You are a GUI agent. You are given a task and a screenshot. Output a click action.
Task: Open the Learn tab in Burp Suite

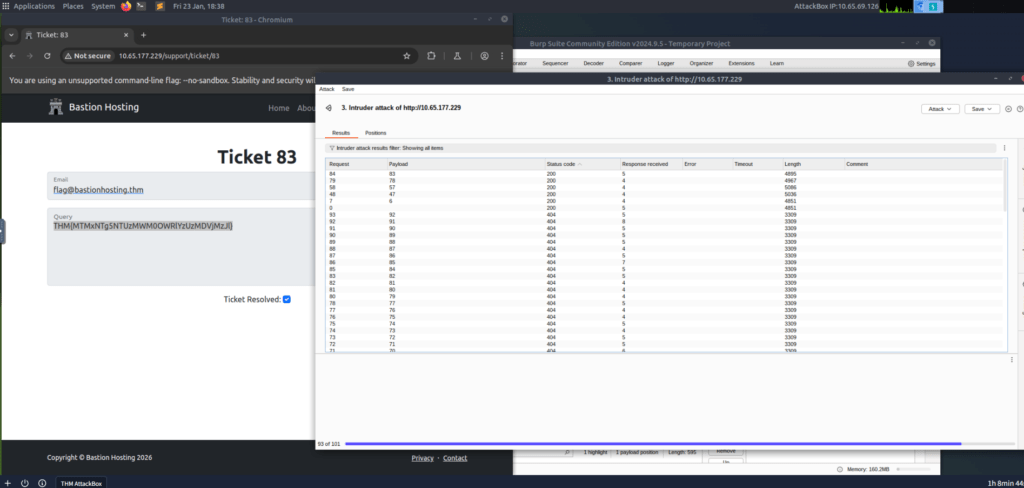(776, 63)
